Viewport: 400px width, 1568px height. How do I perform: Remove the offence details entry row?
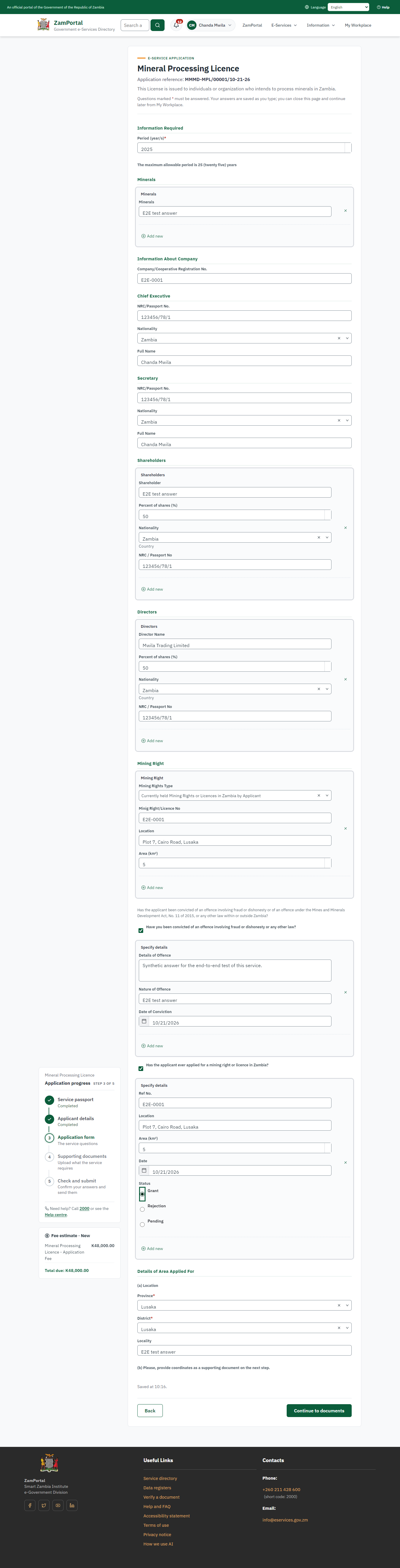tap(346, 992)
